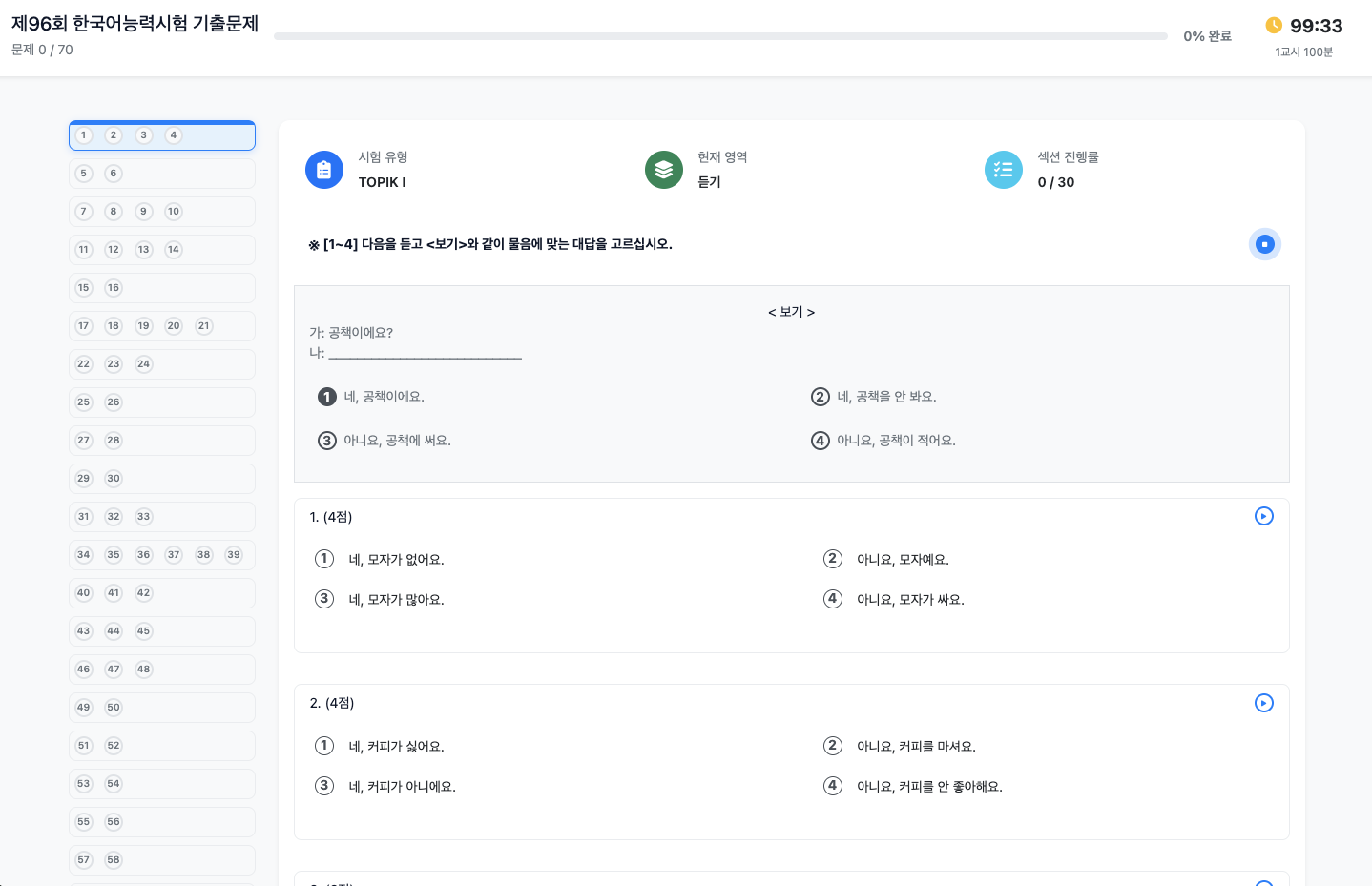This screenshot has height=886, width=1372.
Task: Play the audio for question 1
Action: pos(1263,516)
